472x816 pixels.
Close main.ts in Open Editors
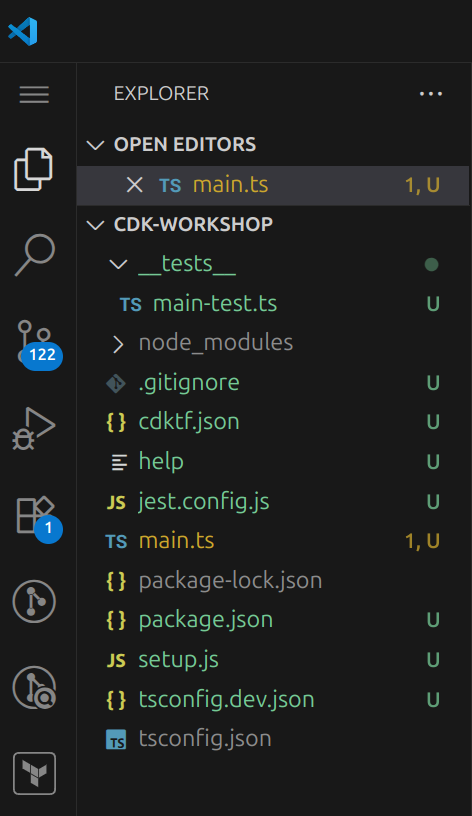(135, 185)
